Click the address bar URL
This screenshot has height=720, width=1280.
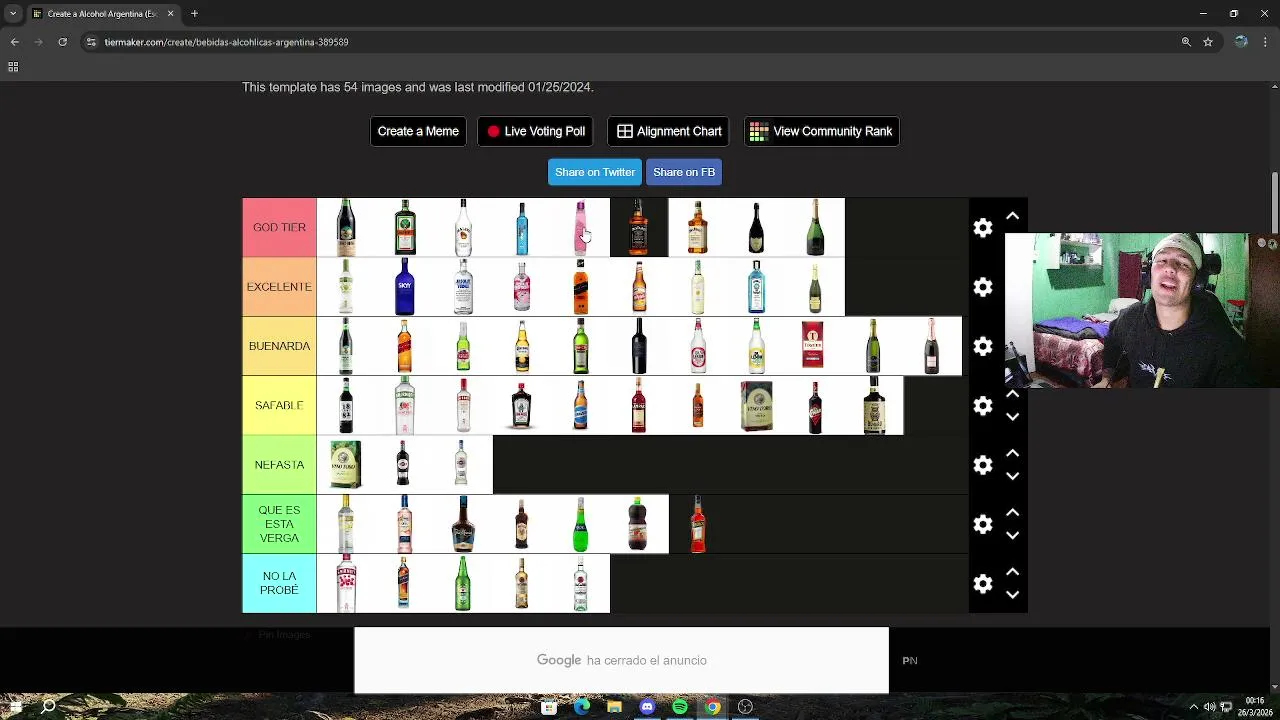coord(226,42)
